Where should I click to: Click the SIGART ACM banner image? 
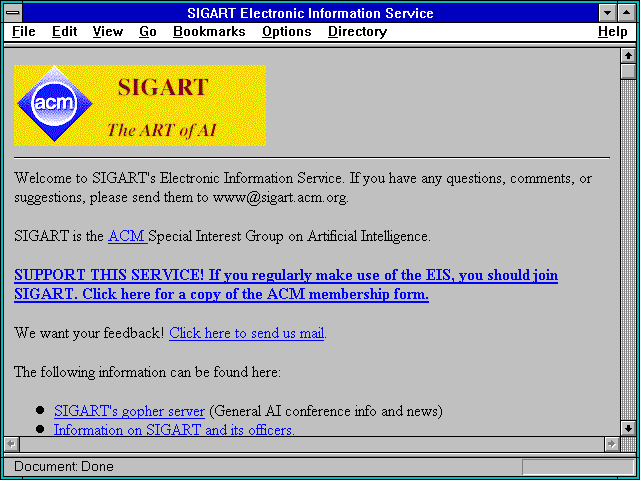pyautogui.click(x=140, y=105)
